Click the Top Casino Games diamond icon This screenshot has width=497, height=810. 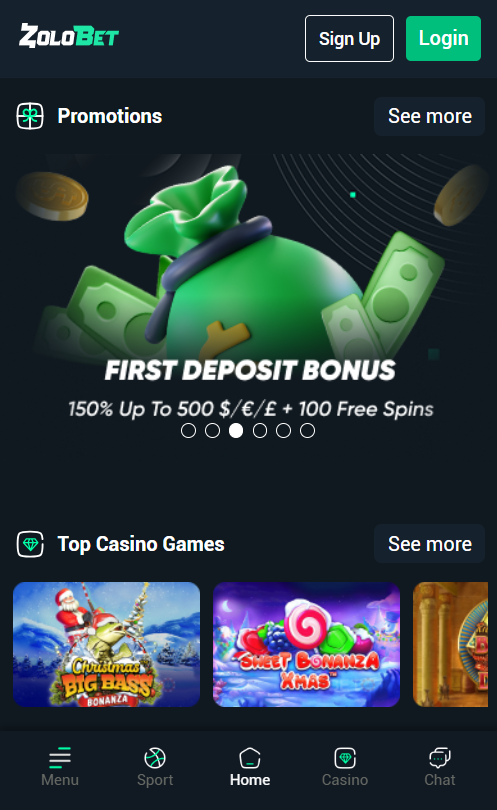(30, 544)
